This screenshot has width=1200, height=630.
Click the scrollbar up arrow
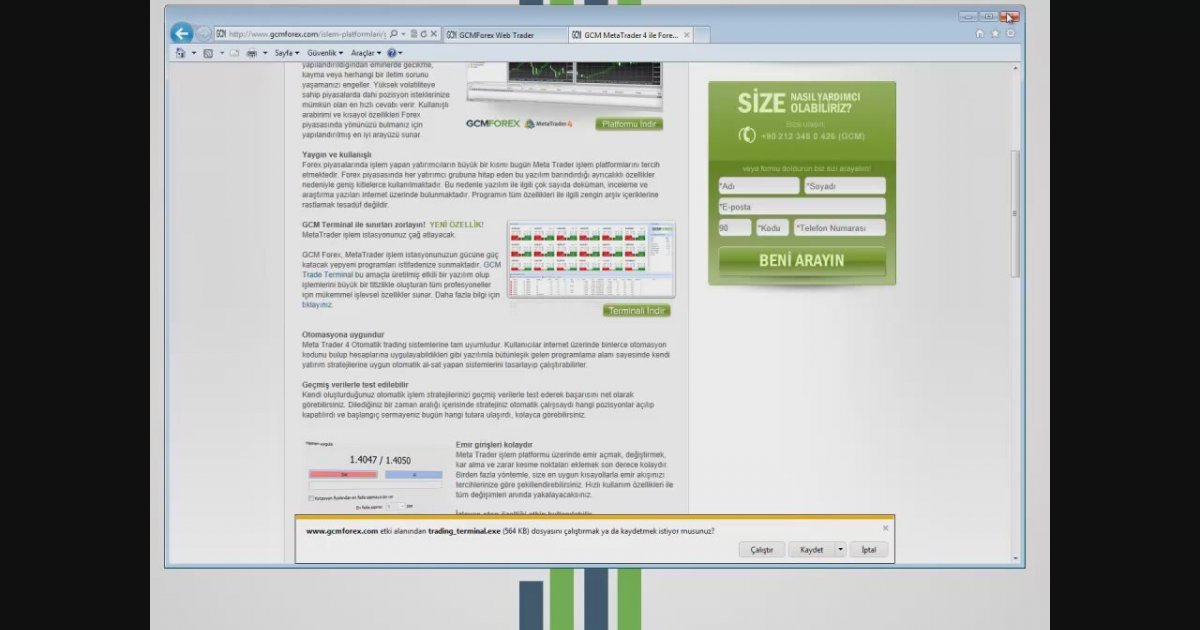[x=1016, y=68]
